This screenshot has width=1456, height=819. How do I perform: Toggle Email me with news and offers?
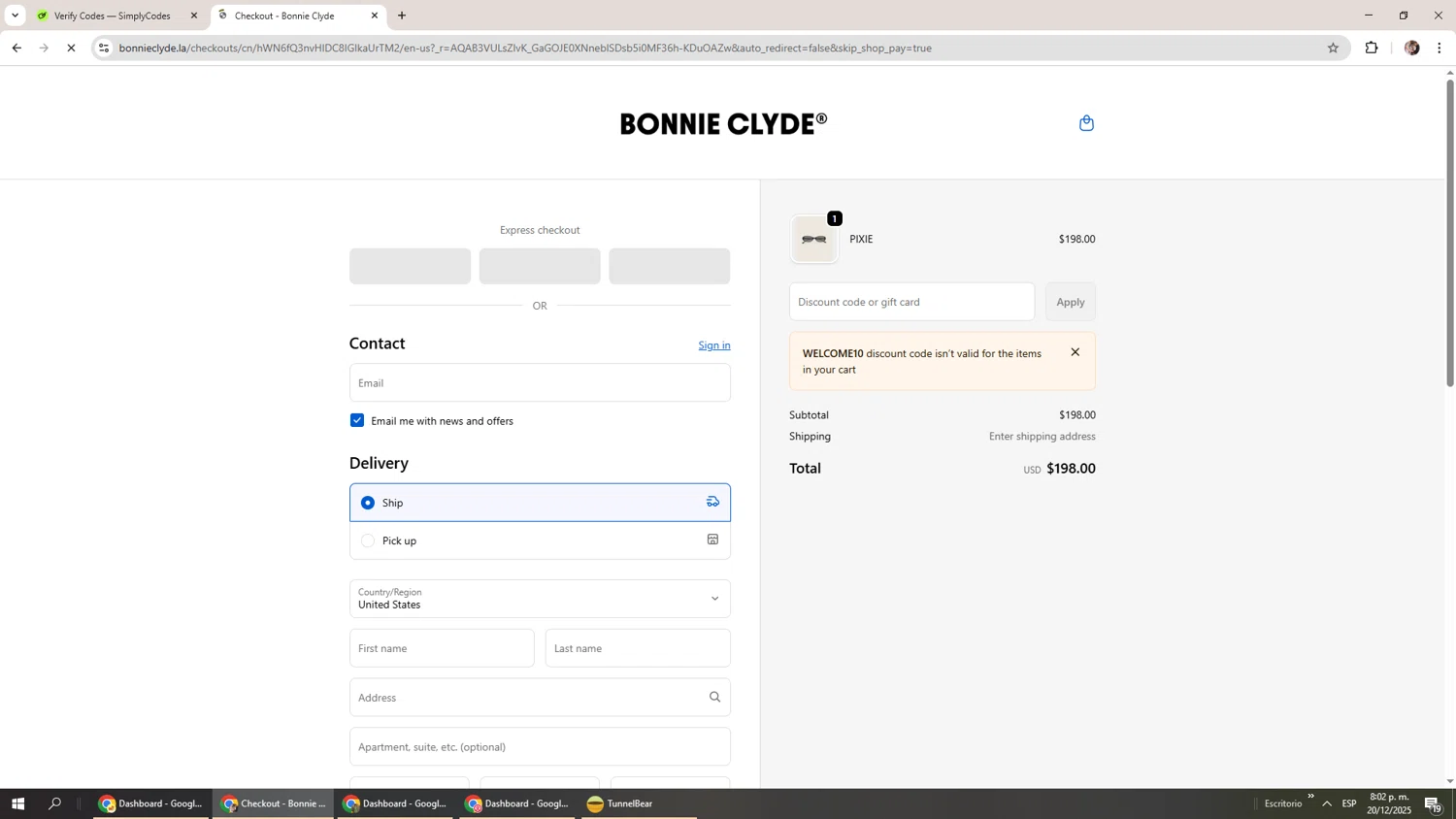[x=357, y=420]
